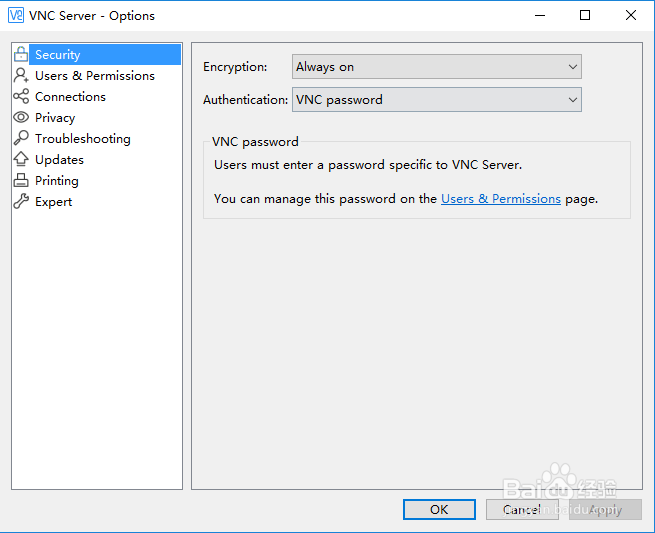Image resolution: width=655 pixels, height=533 pixels.
Task: Click the Connections share icon
Action: tap(21, 97)
